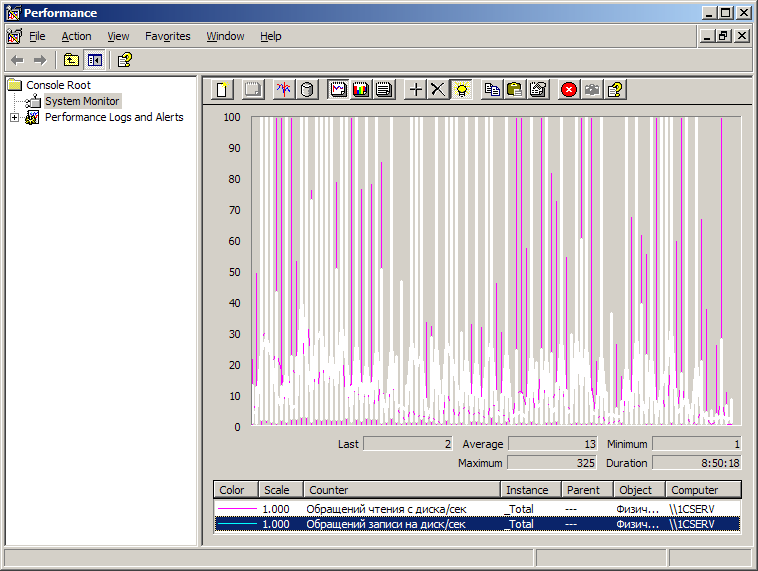Click the red Freeze Display icon
This screenshot has width=758, height=571.
pyautogui.click(x=569, y=90)
